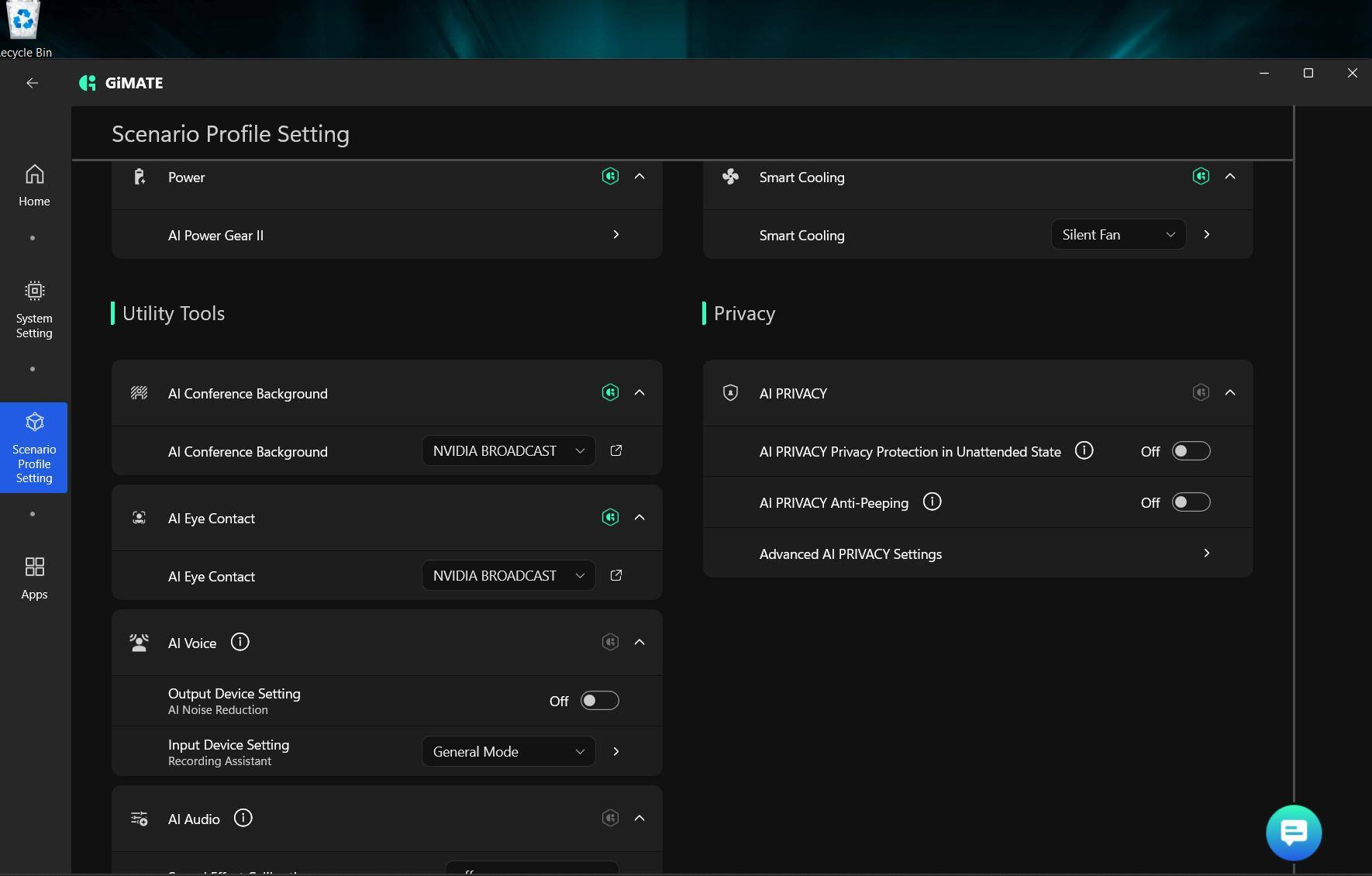Open AI Eye Contact NVIDIA BROADCAST dropdown
Viewport: 1372px width, 876px height.
pos(508,576)
